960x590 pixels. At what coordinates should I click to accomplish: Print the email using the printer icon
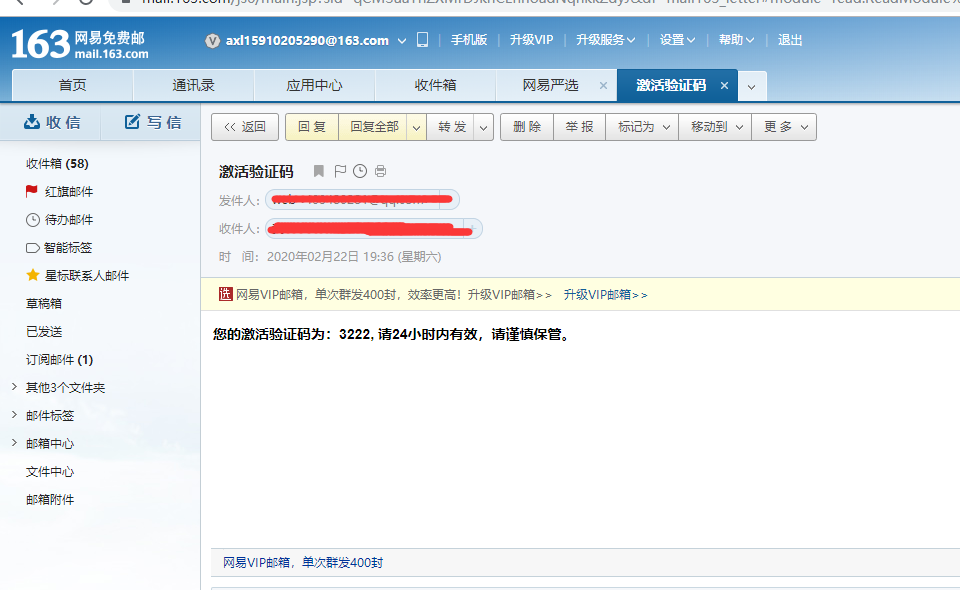(x=380, y=171)
